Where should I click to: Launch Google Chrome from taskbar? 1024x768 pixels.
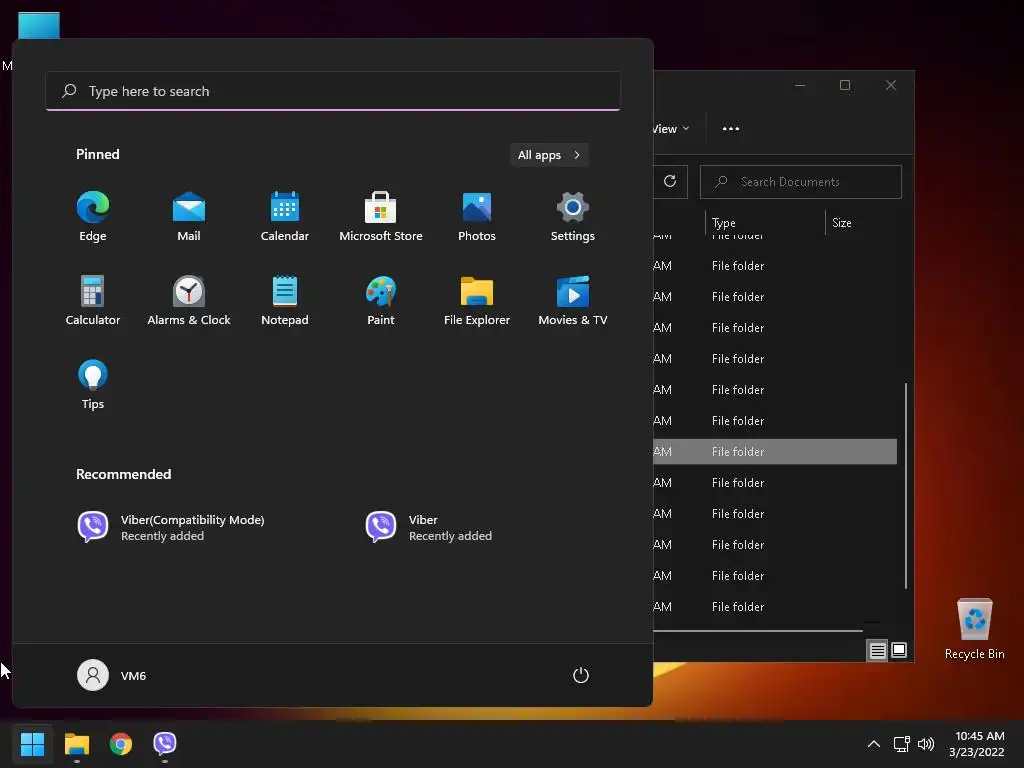(x=121, y=744)
